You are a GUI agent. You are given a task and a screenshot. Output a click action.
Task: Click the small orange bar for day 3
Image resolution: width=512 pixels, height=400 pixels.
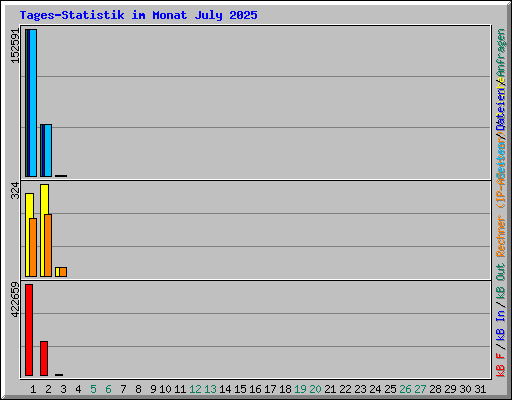coord(63,272)
